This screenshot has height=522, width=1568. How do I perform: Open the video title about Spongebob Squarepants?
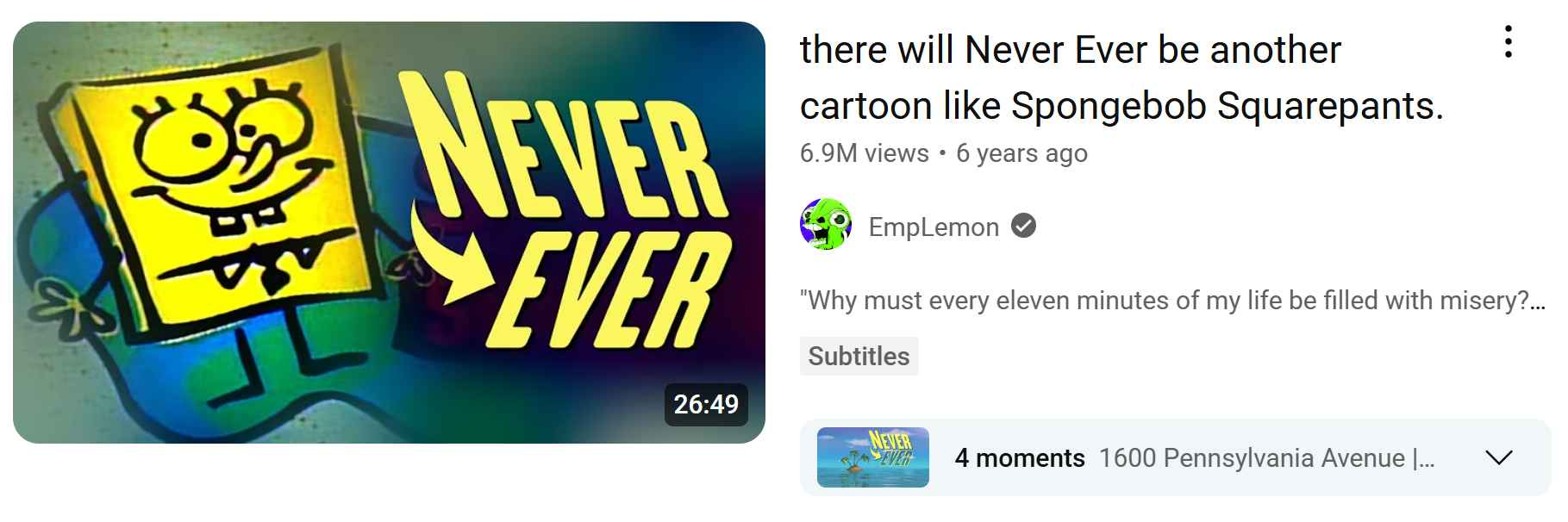[x=1121, y=78]
